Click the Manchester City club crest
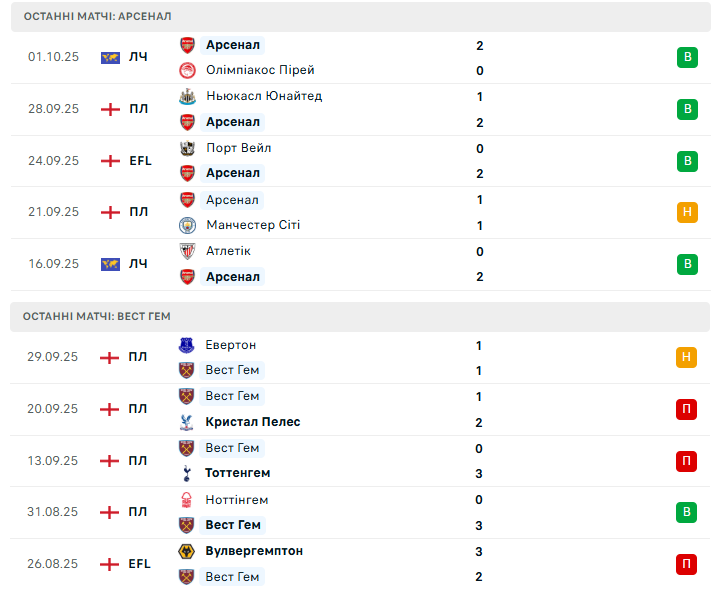 pyautogui.click(x=187, y=225)
